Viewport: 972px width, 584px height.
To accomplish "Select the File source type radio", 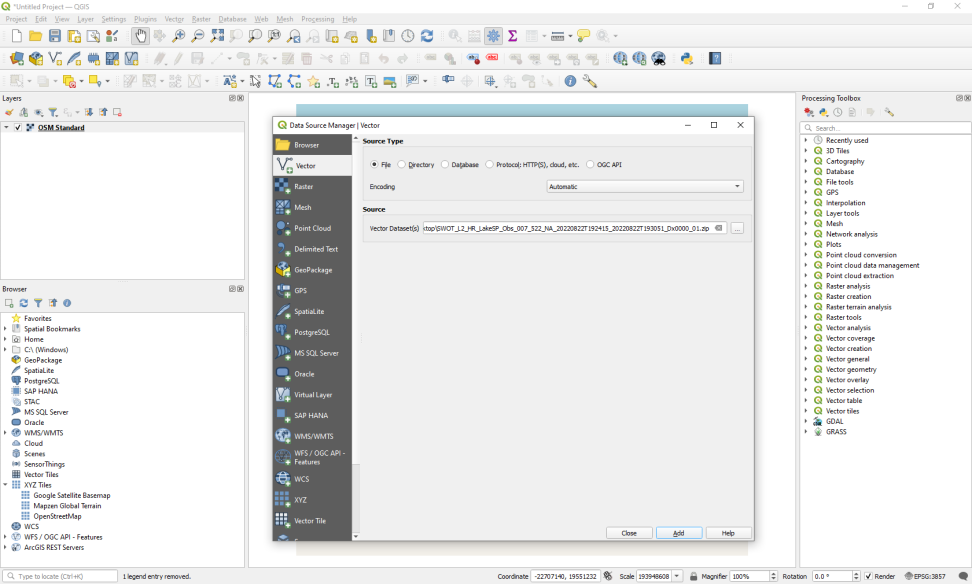I will click(x=374, y=164).
